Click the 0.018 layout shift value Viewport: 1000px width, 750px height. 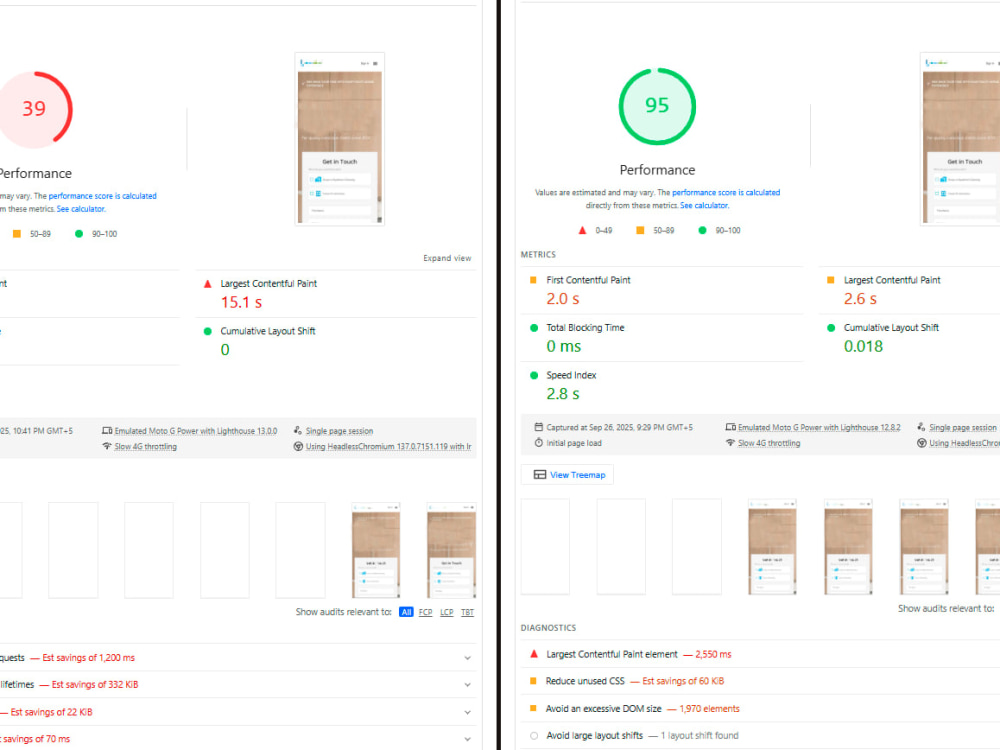pos(864,346)
